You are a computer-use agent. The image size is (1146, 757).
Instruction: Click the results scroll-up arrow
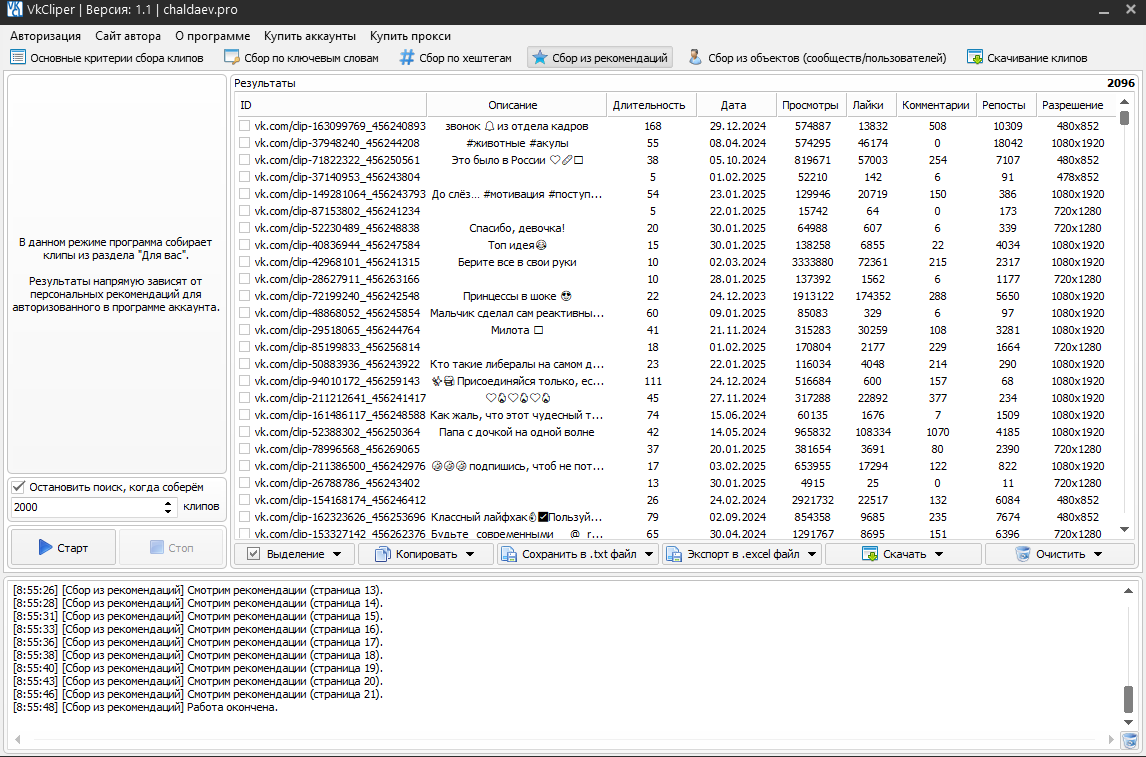coord(1124,102)
